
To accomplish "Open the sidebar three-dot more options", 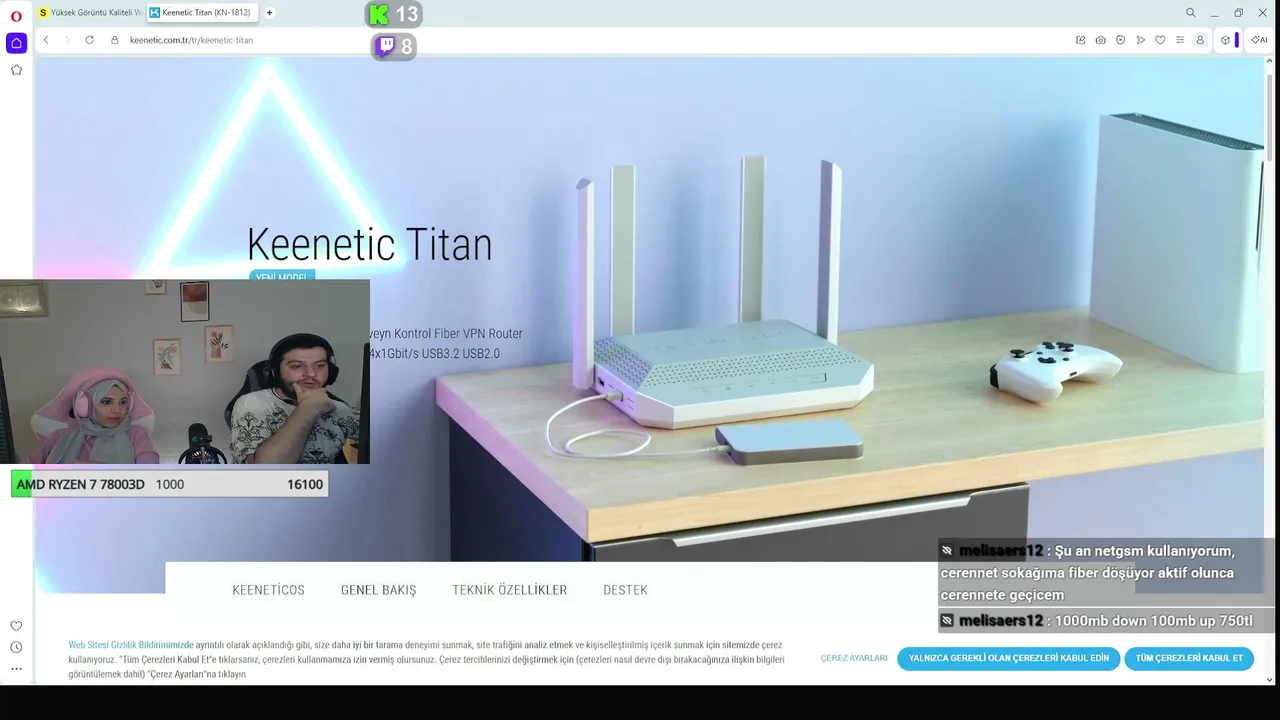I will 16,669.
